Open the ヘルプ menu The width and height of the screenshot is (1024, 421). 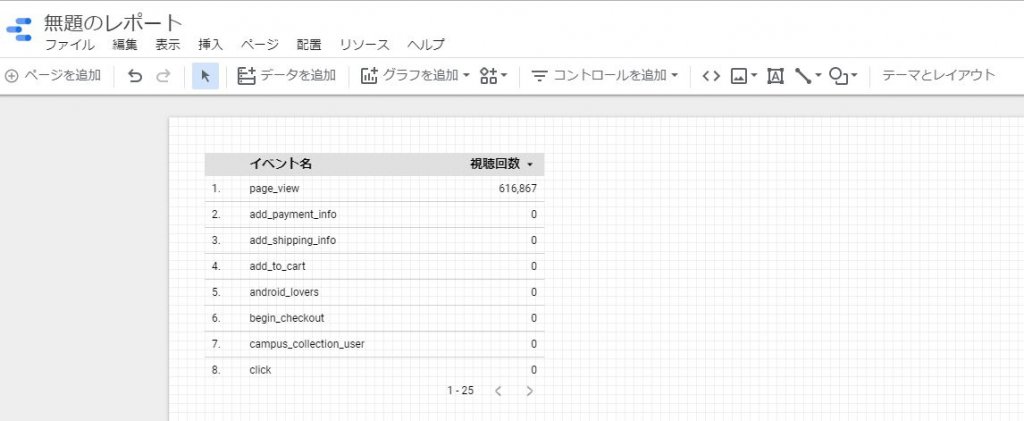coord(426,45)
